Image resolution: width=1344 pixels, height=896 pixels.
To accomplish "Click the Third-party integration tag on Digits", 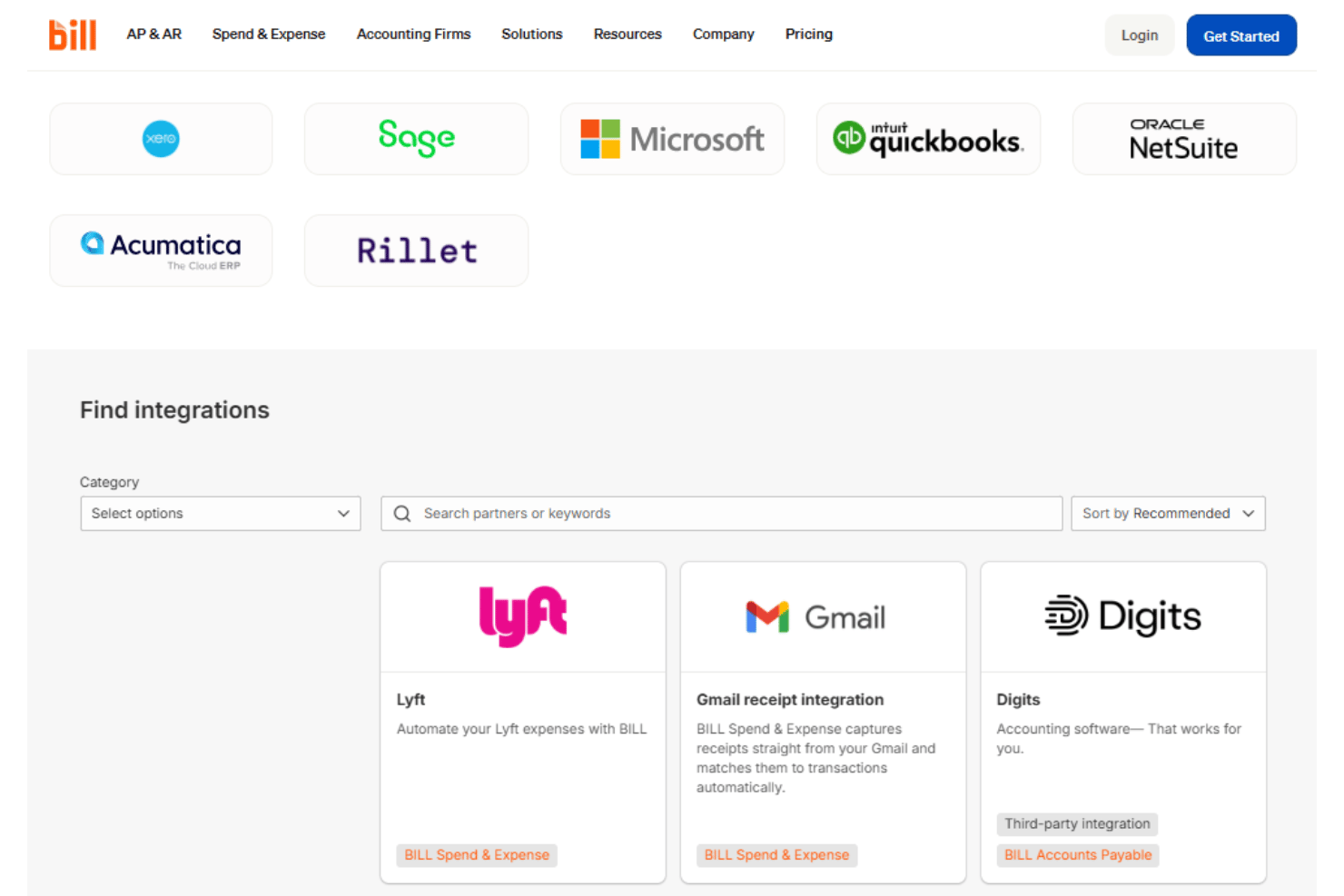I will (1077, 824).
